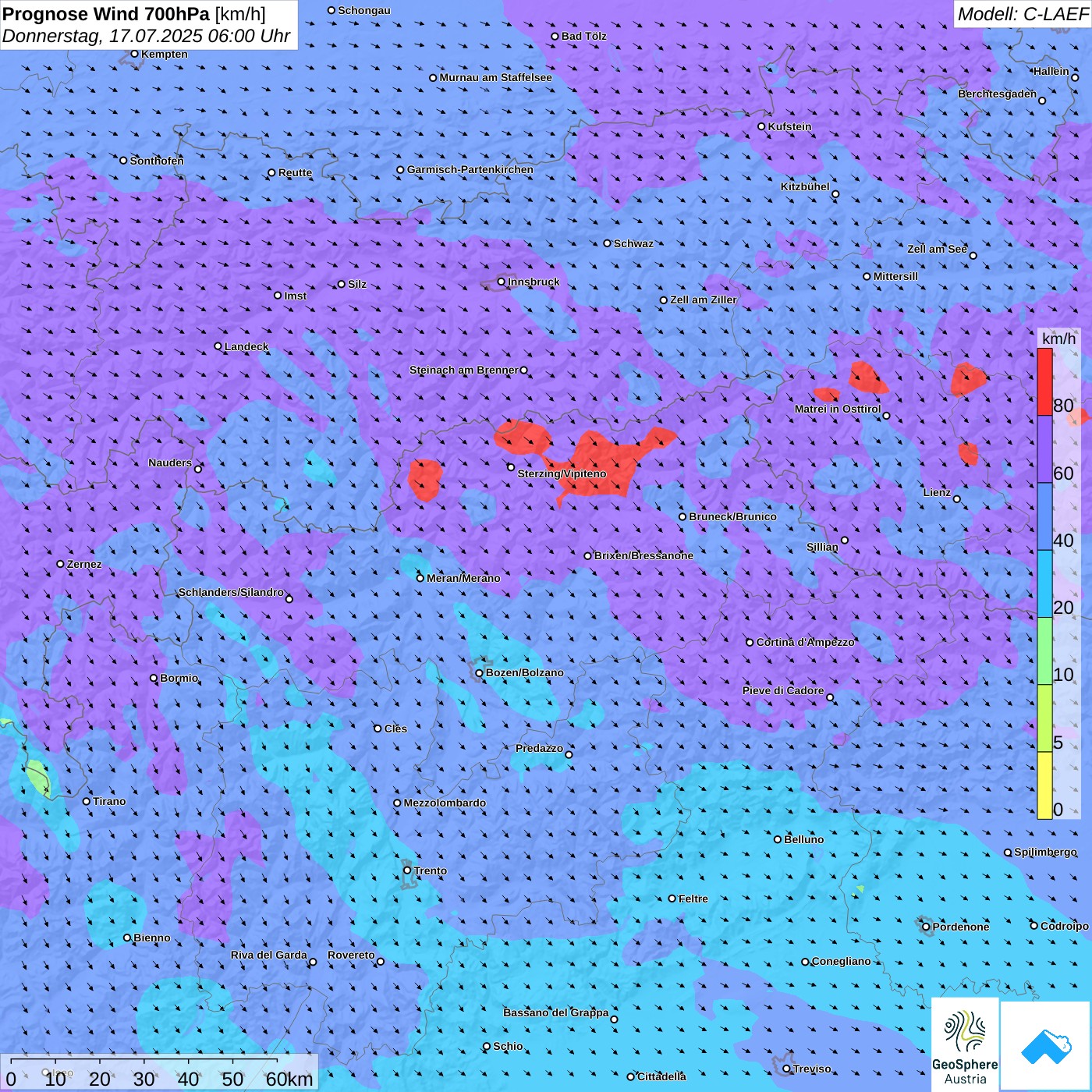The image size is (1092, 1092).
Task: Click the Zell am See label
Action: tap(937, 249)
